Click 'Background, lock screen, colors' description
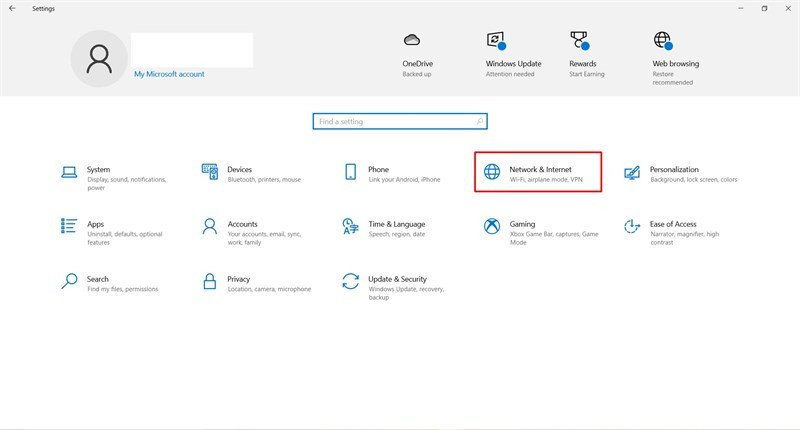Viewport: 800px width, 430px height. [x=693, y=180]
